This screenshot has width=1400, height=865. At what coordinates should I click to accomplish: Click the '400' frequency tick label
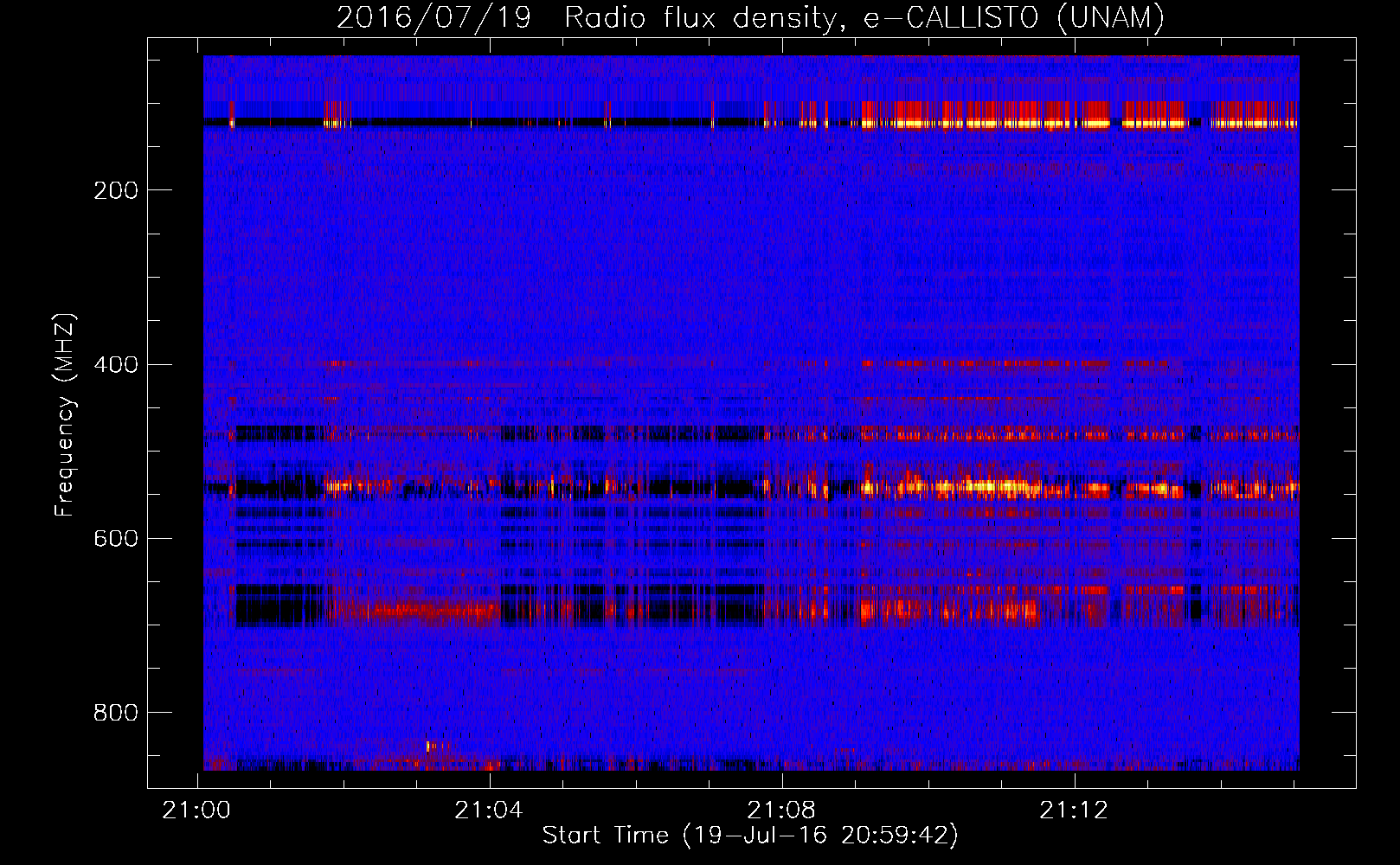(x=116, y=364)
